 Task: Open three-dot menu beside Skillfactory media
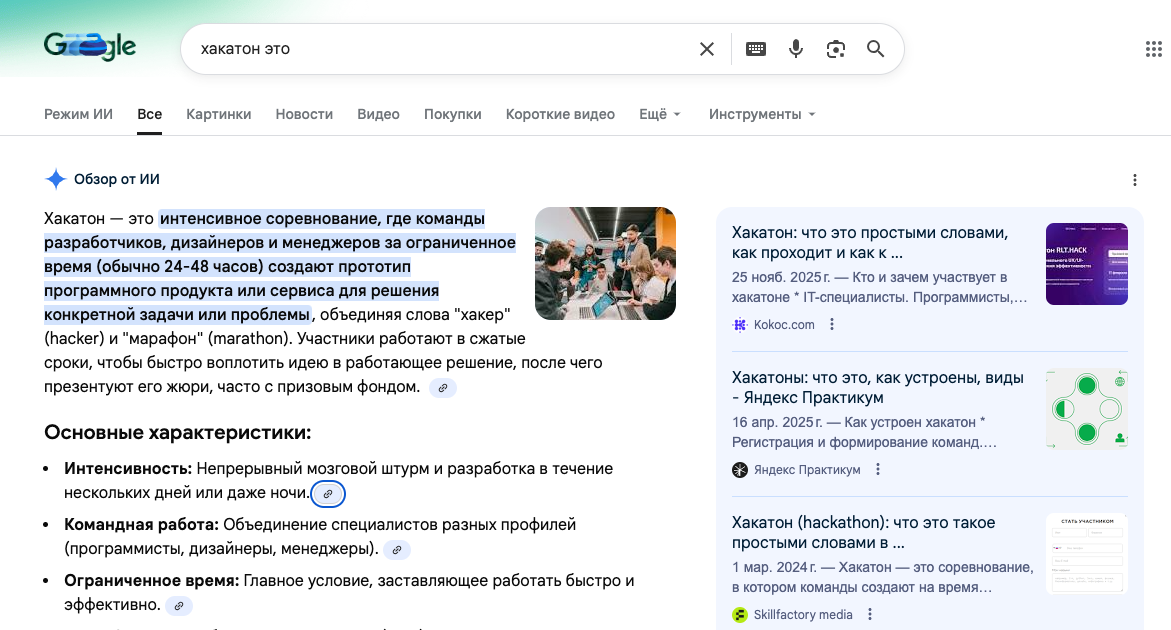(x=870, y=614)
